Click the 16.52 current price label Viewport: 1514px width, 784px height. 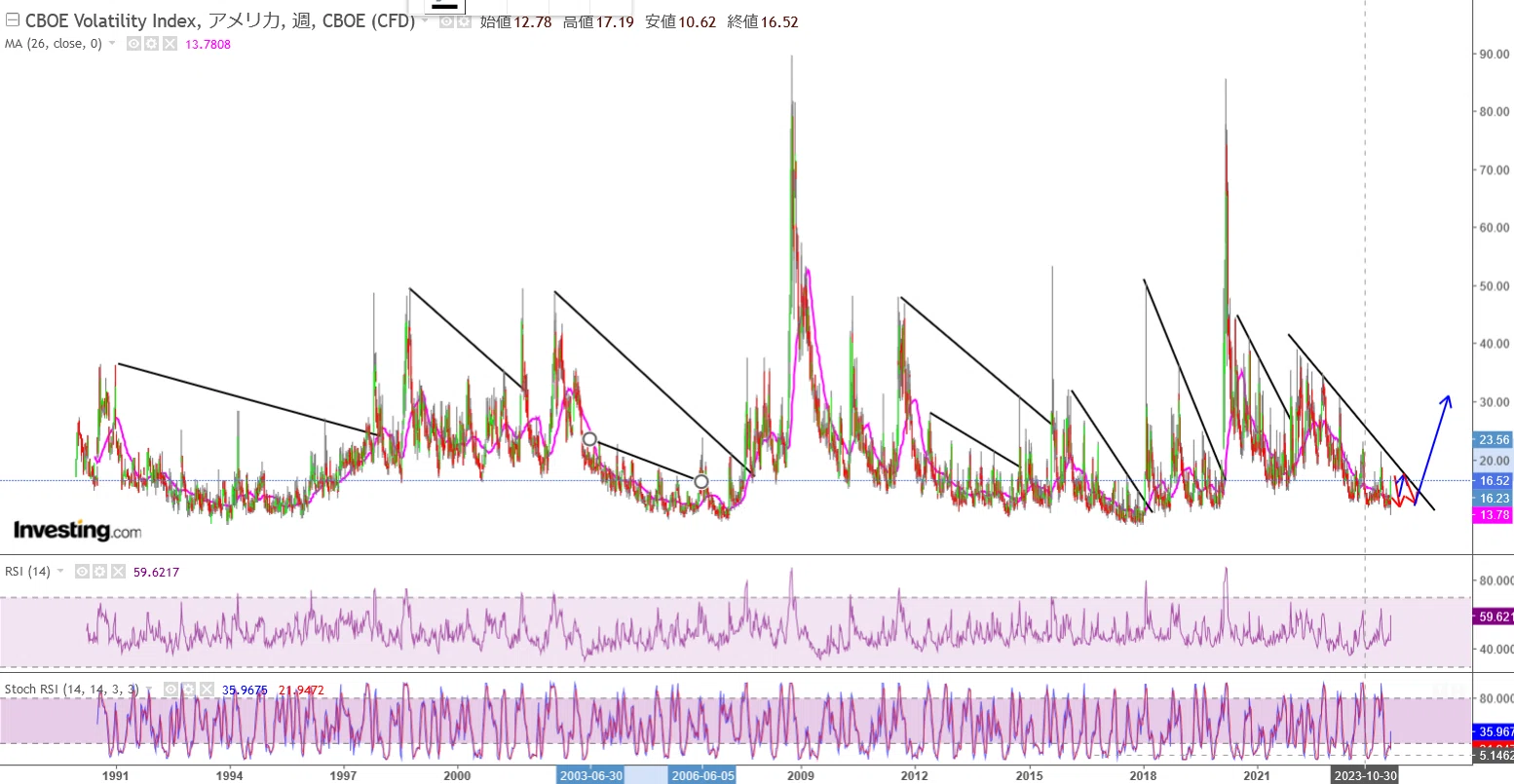(x=1494, y=480)
